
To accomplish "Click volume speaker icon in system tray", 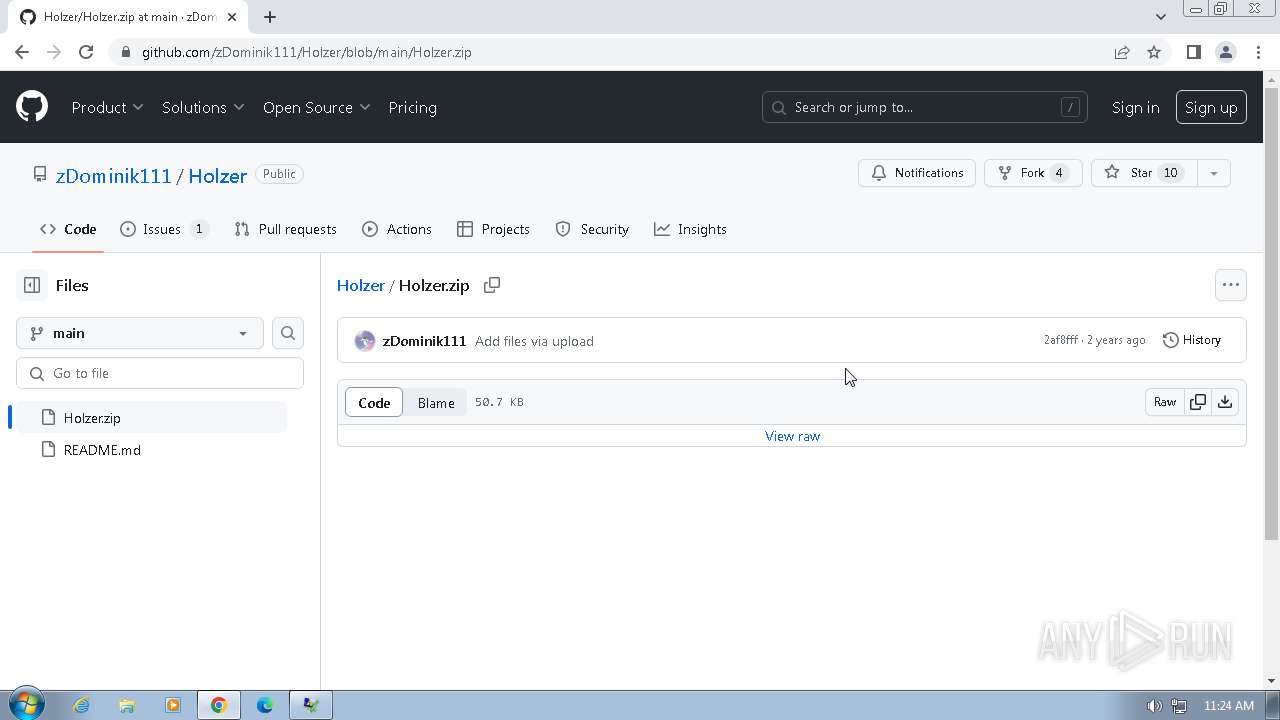I will (x=1154, y=705).
